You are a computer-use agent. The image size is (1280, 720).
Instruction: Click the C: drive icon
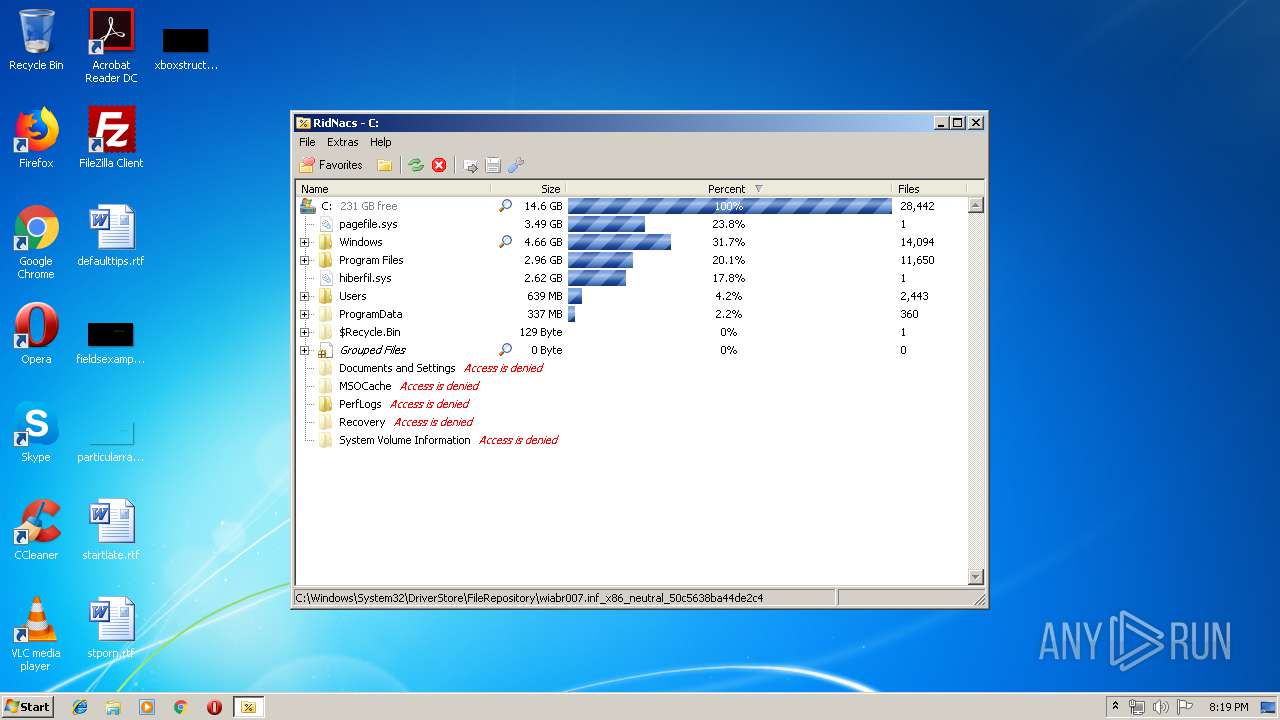(x=308, y=206)
